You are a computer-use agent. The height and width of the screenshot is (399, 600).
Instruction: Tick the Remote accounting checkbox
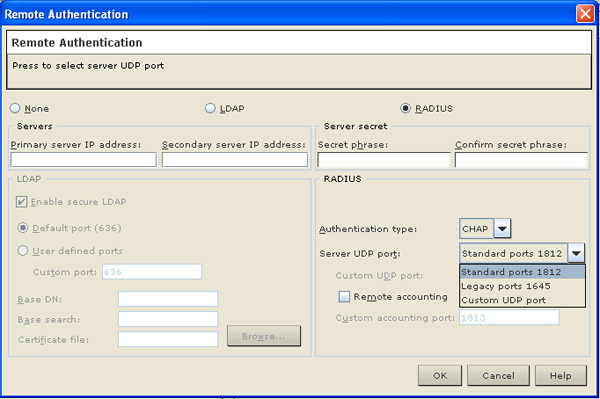[x=344, y=297]
